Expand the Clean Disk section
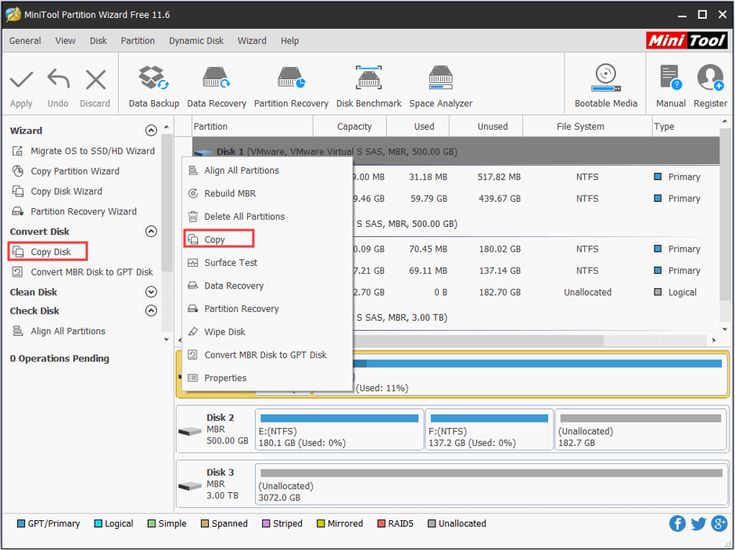This screenshot has height=550, width=735. tap(151, 292)
